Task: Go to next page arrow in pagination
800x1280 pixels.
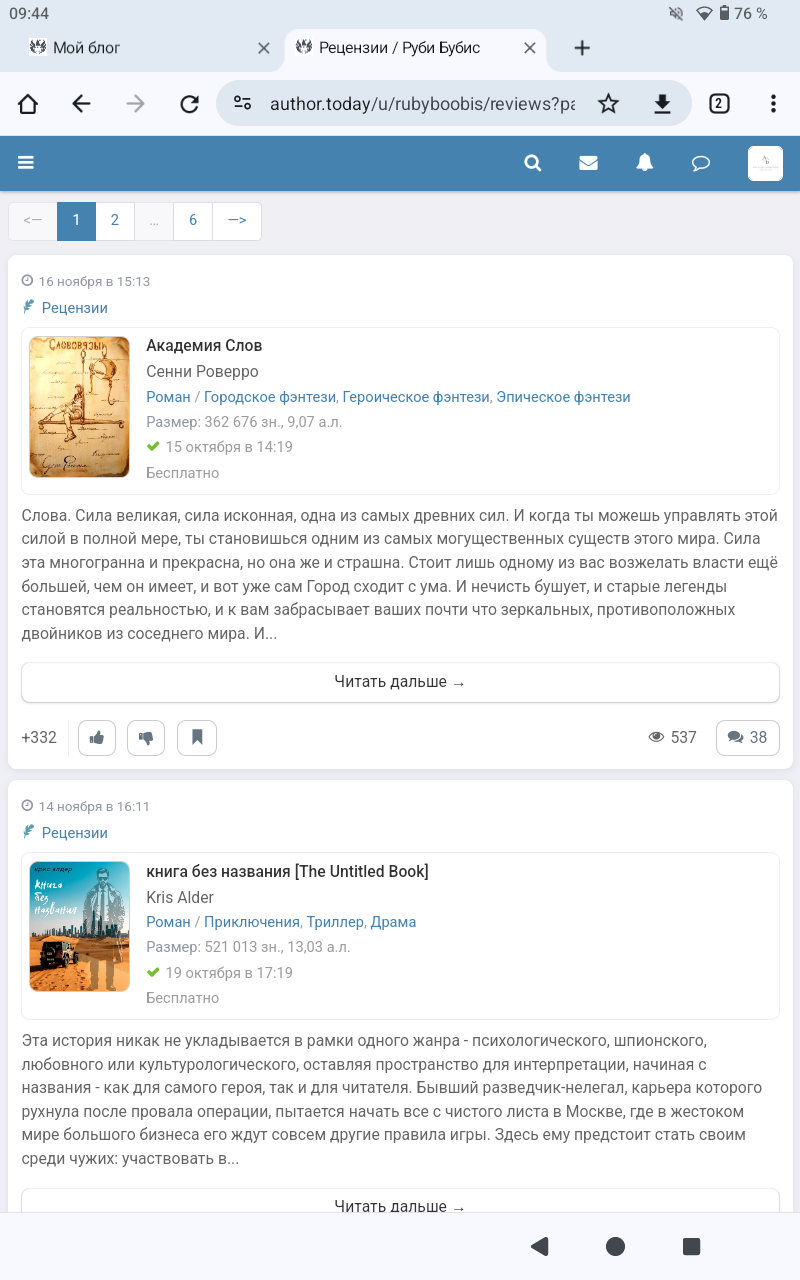Action: click(x=237, y=221)
